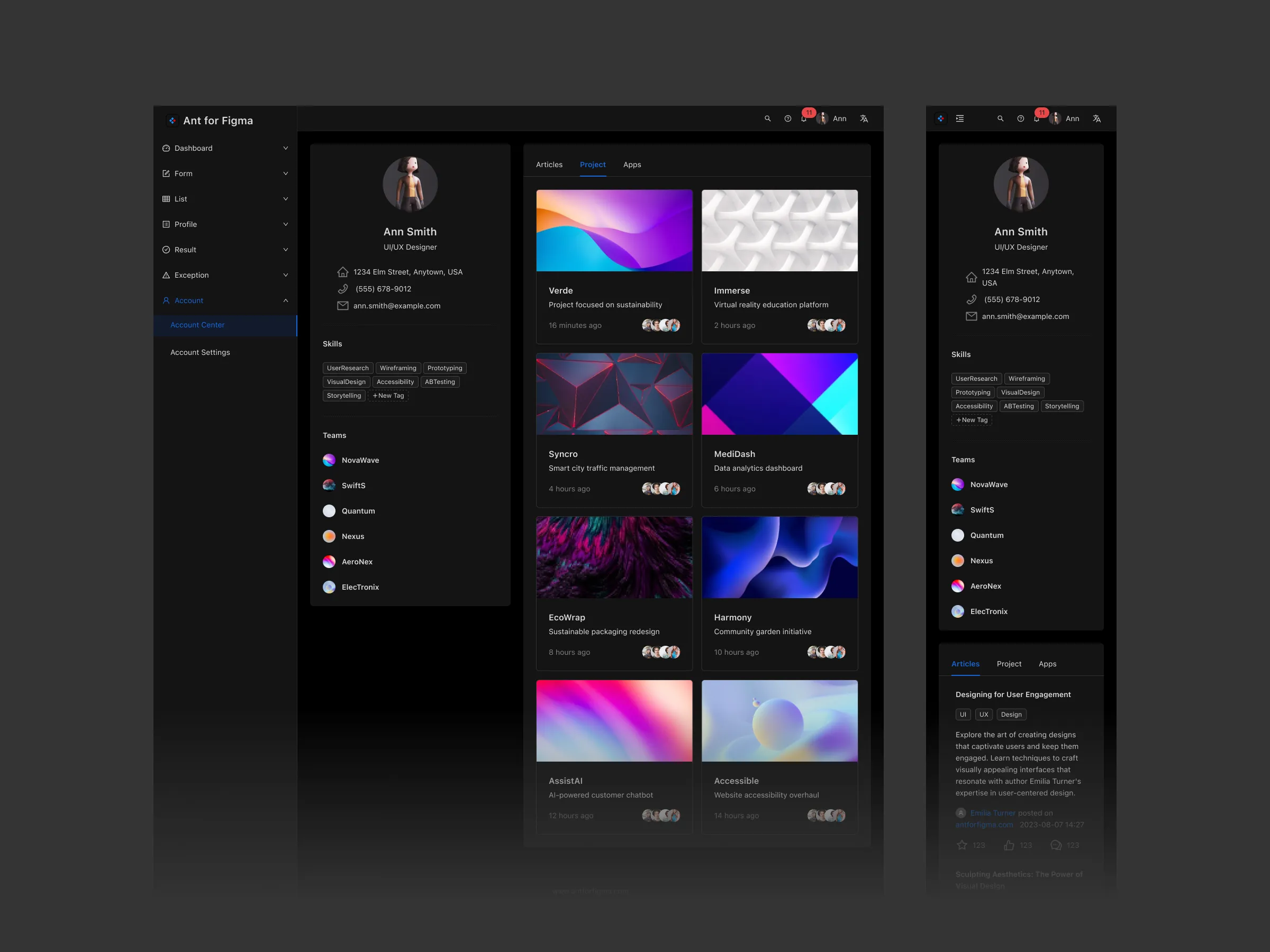This screenshot has width=1270, height=952.
Task: Expand the Form section in the sidebar
Action: click(x=285, y=173)
